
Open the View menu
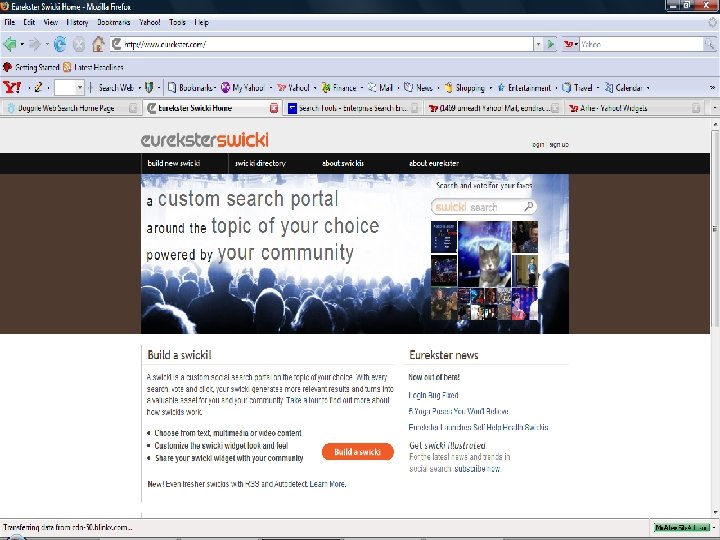pos(51,22)
